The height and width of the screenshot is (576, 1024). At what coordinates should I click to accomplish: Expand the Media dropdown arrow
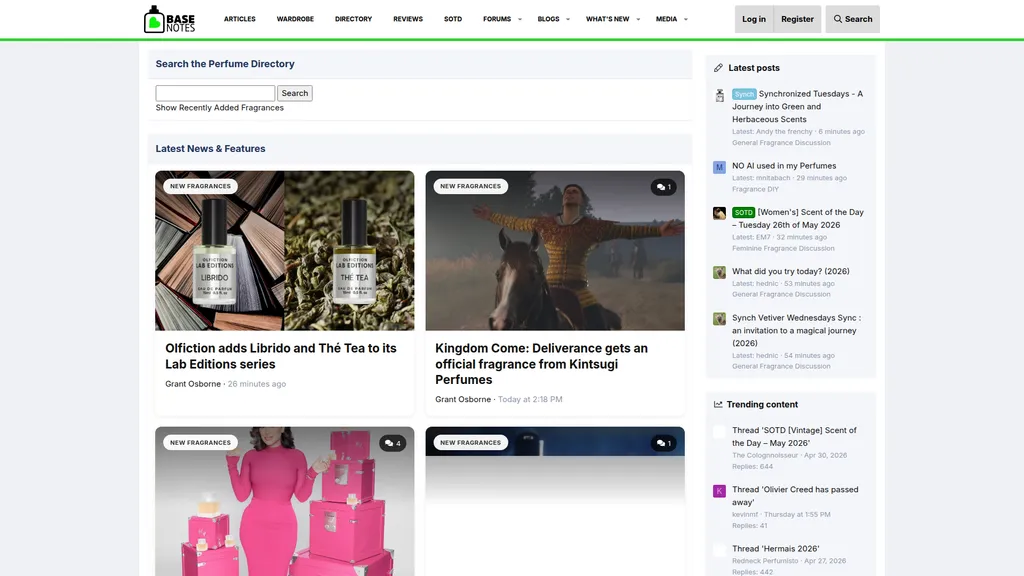coord(686,20)
